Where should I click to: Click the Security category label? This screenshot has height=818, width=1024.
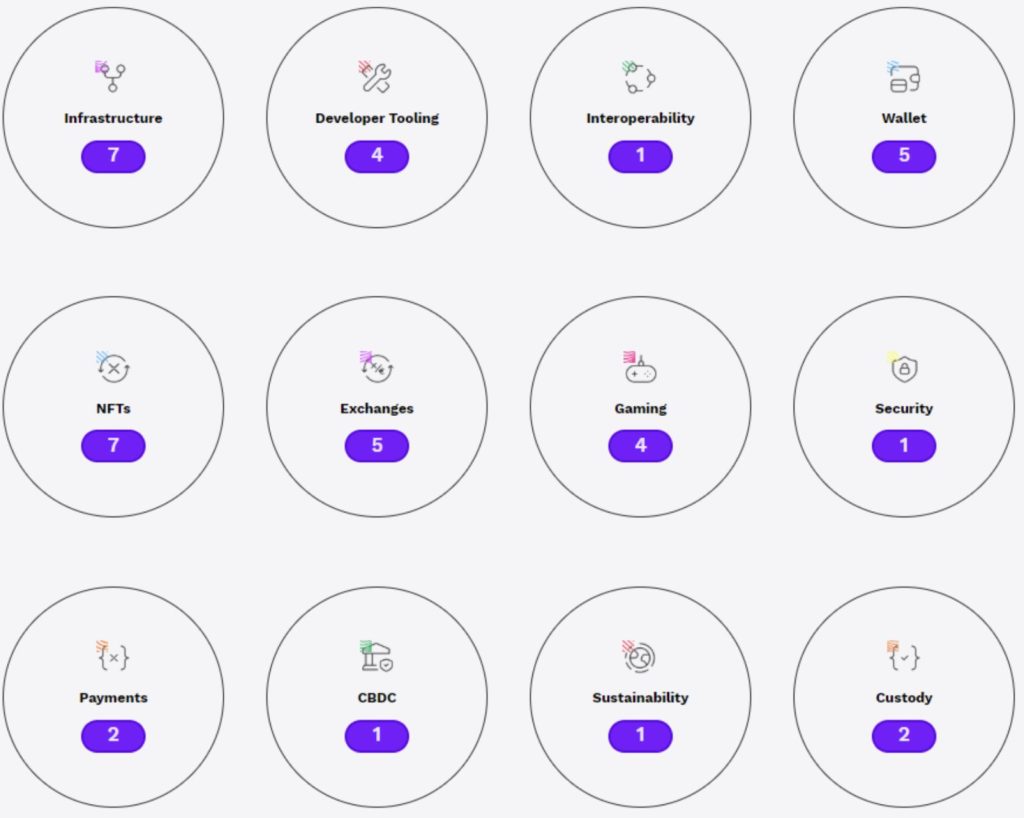[904, 408]
